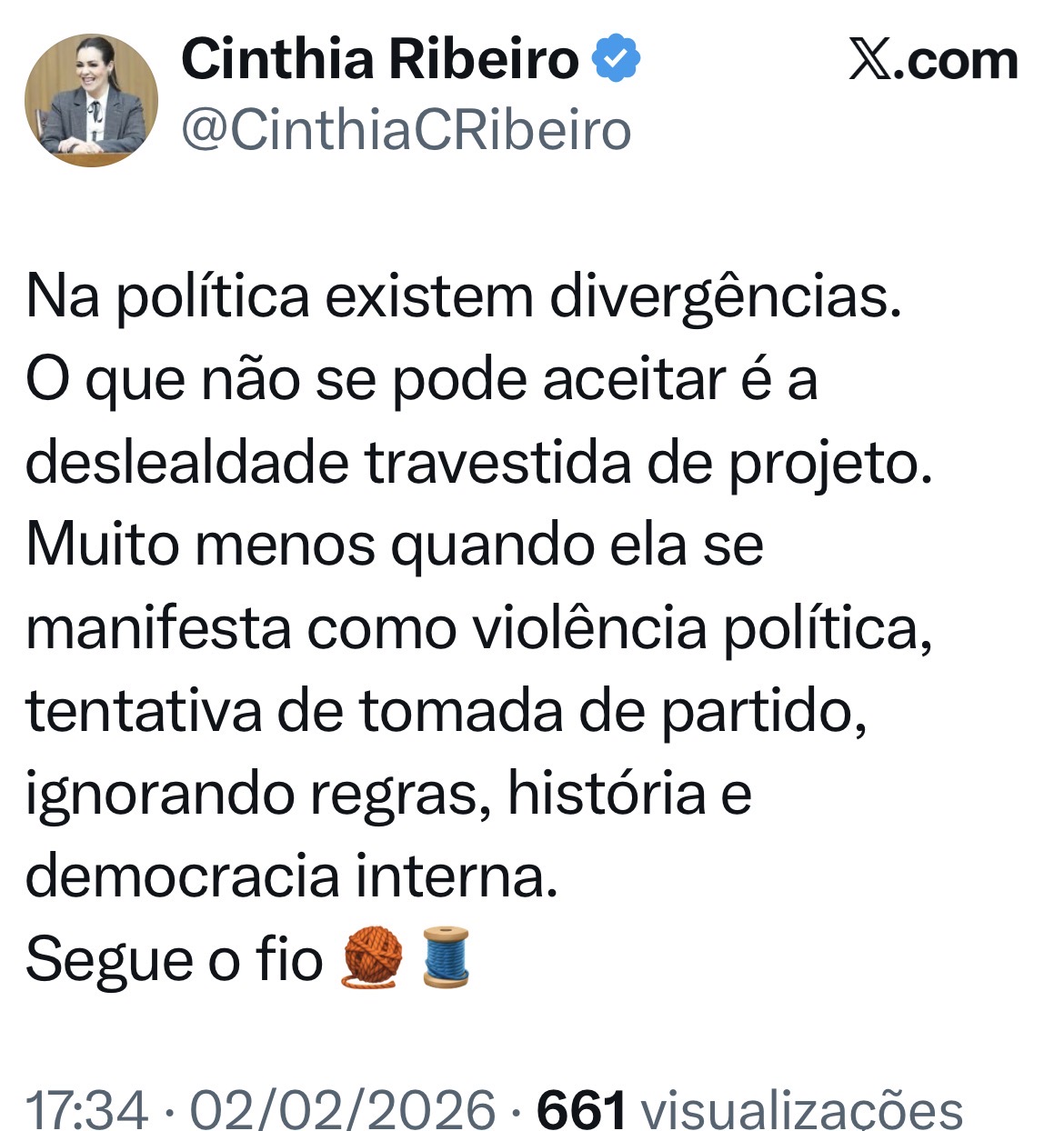Click the X.com logo
The height and width of the screenshot is (1131, 1064).
pos(933,60)
